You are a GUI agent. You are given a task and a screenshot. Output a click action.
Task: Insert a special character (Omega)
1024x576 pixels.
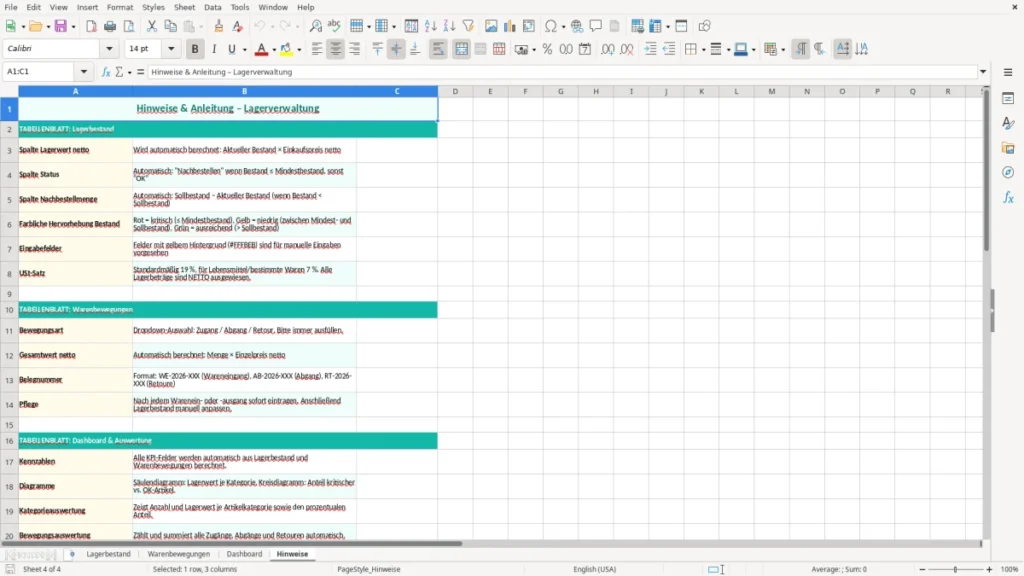pyautogui.click(x=551, y=26)
